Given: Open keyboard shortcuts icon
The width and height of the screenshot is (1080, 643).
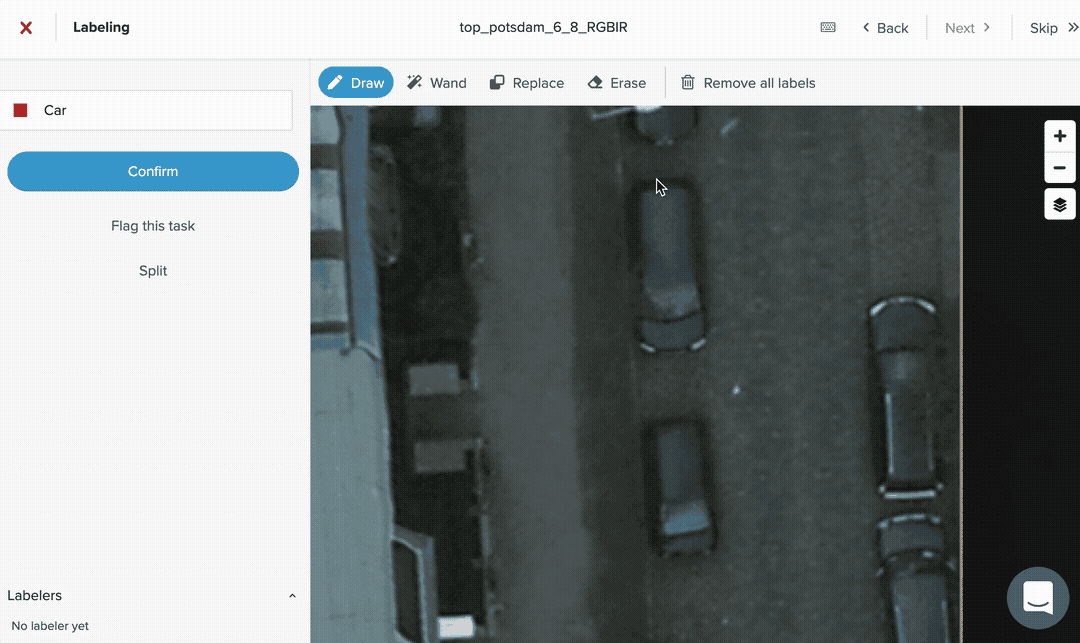Looking at the screenshot, I should (828, 28).
